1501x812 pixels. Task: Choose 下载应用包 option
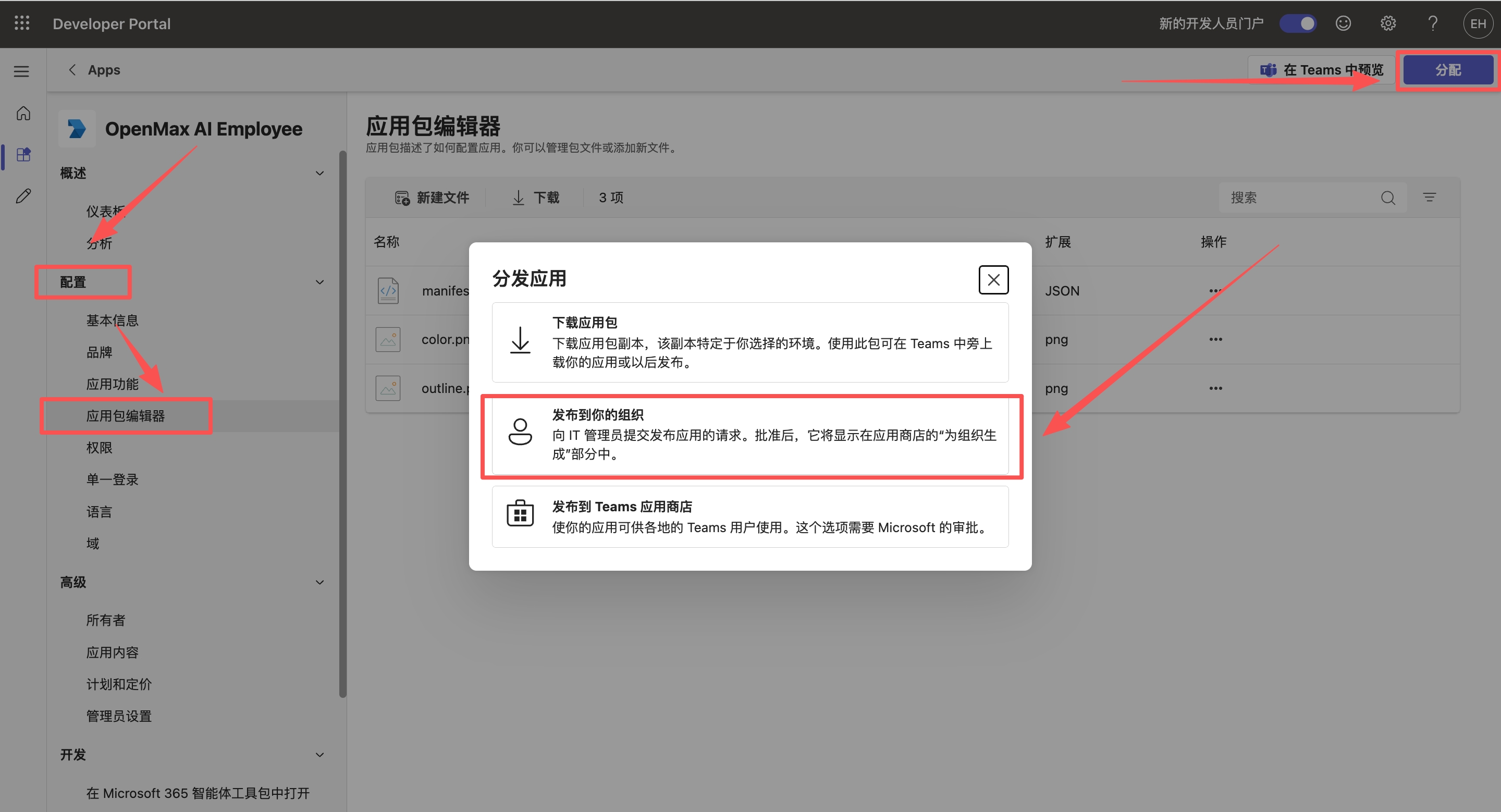750,342
